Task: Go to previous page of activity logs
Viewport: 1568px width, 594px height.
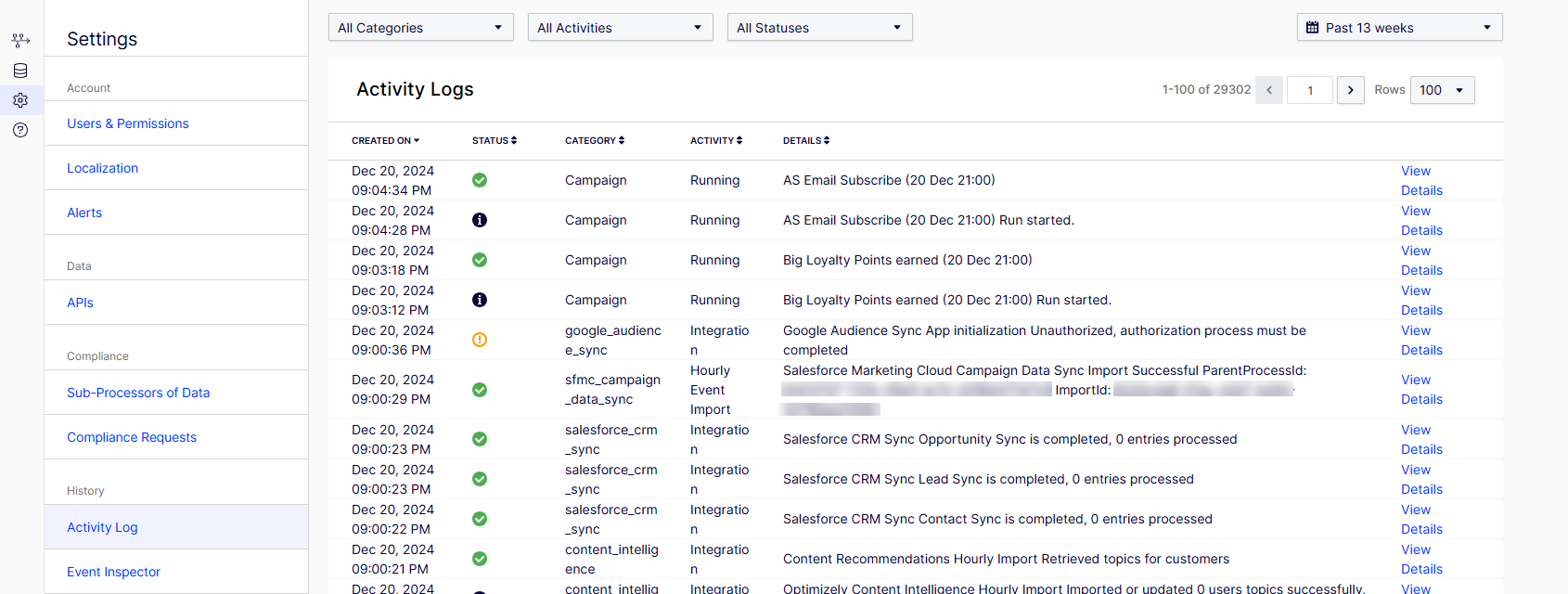Action: [x=1269, y=90]
